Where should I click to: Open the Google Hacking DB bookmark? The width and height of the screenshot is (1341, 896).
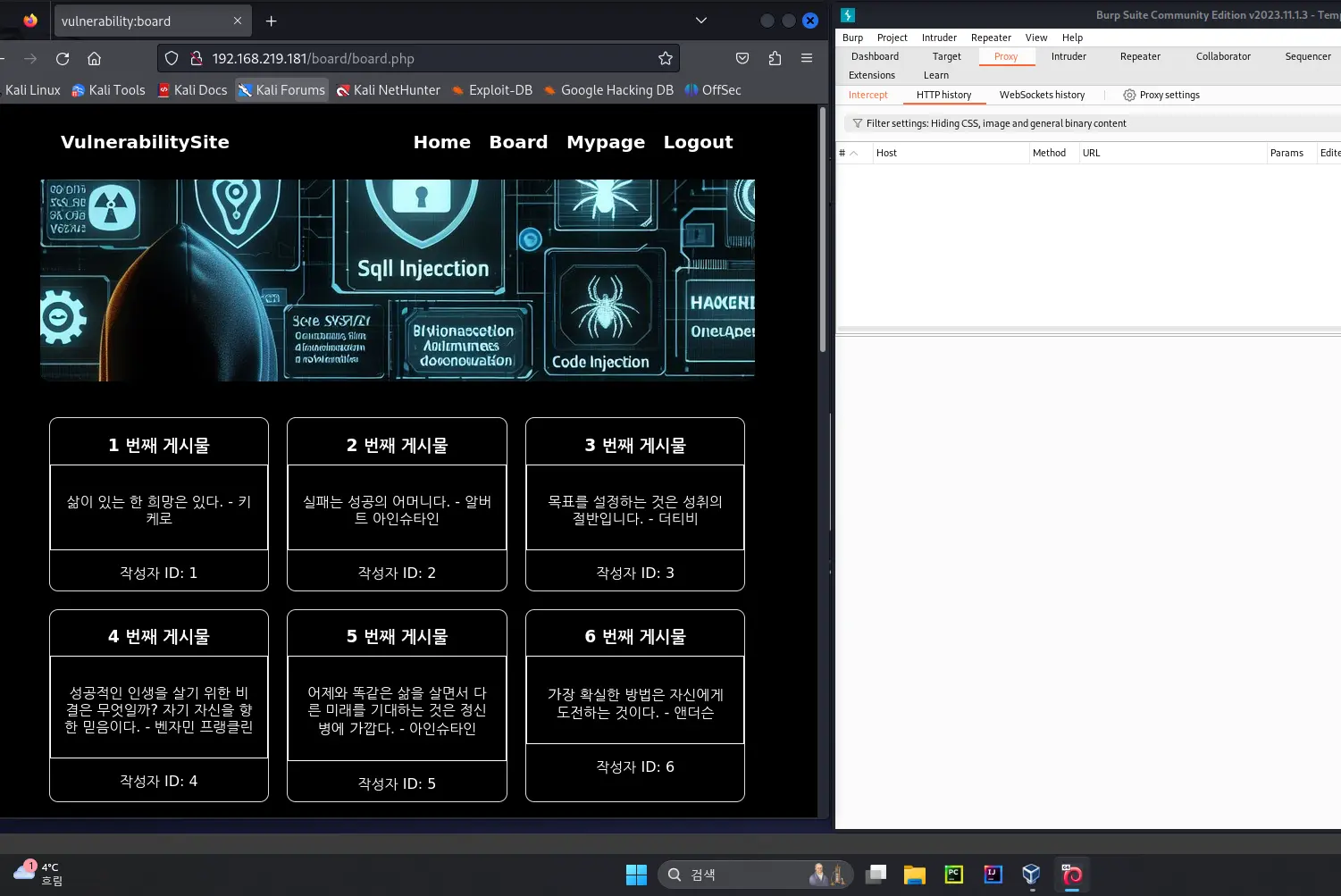click(608, 90)
